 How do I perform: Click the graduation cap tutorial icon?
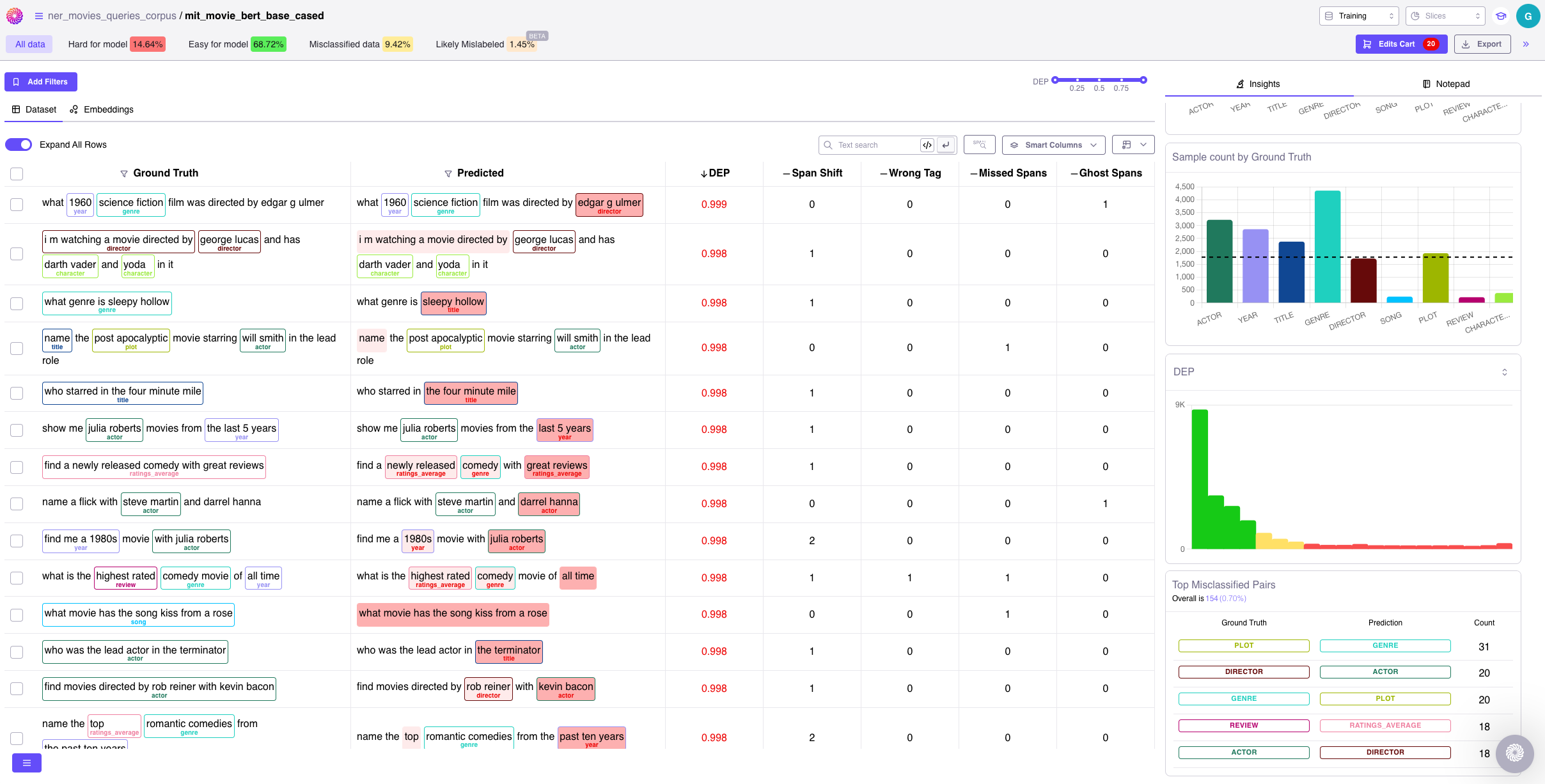tap(1500, 16)
